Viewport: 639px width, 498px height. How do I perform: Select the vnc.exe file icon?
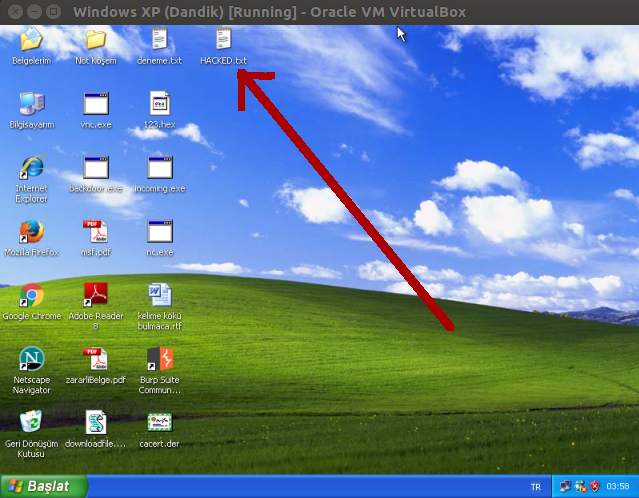pyautogui.click(x=95, y=104)
